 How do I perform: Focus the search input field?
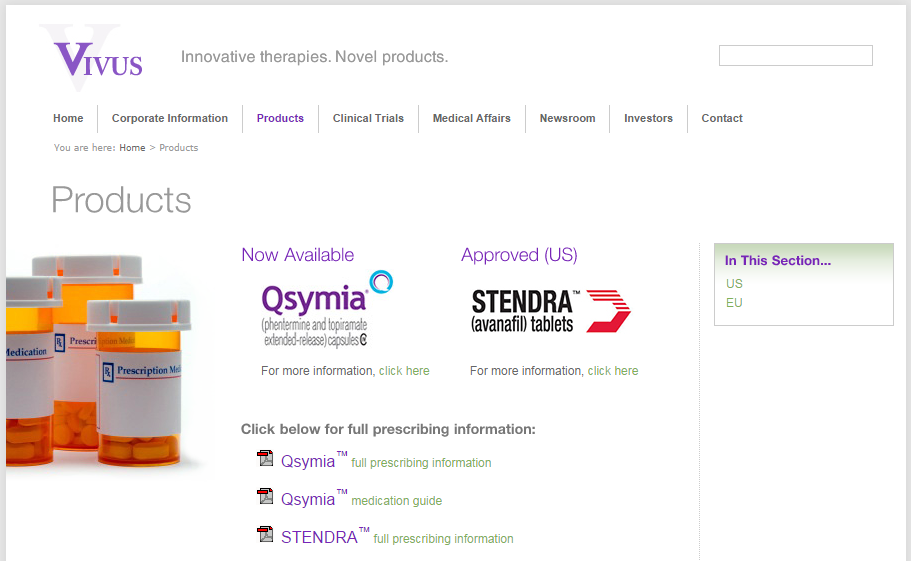795,56
